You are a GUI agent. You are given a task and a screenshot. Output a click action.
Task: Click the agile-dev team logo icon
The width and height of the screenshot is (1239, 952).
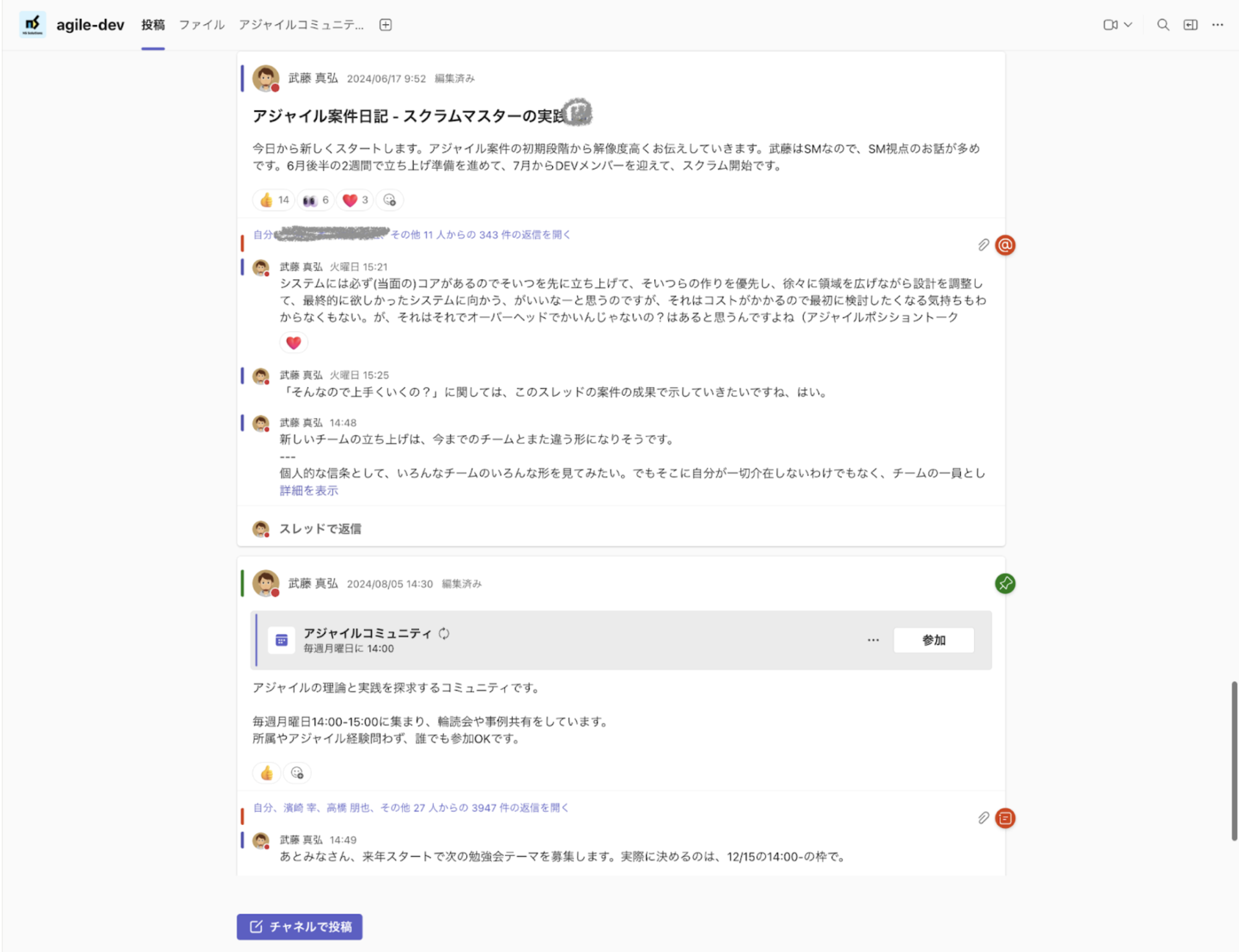click(x=32, y=25)
